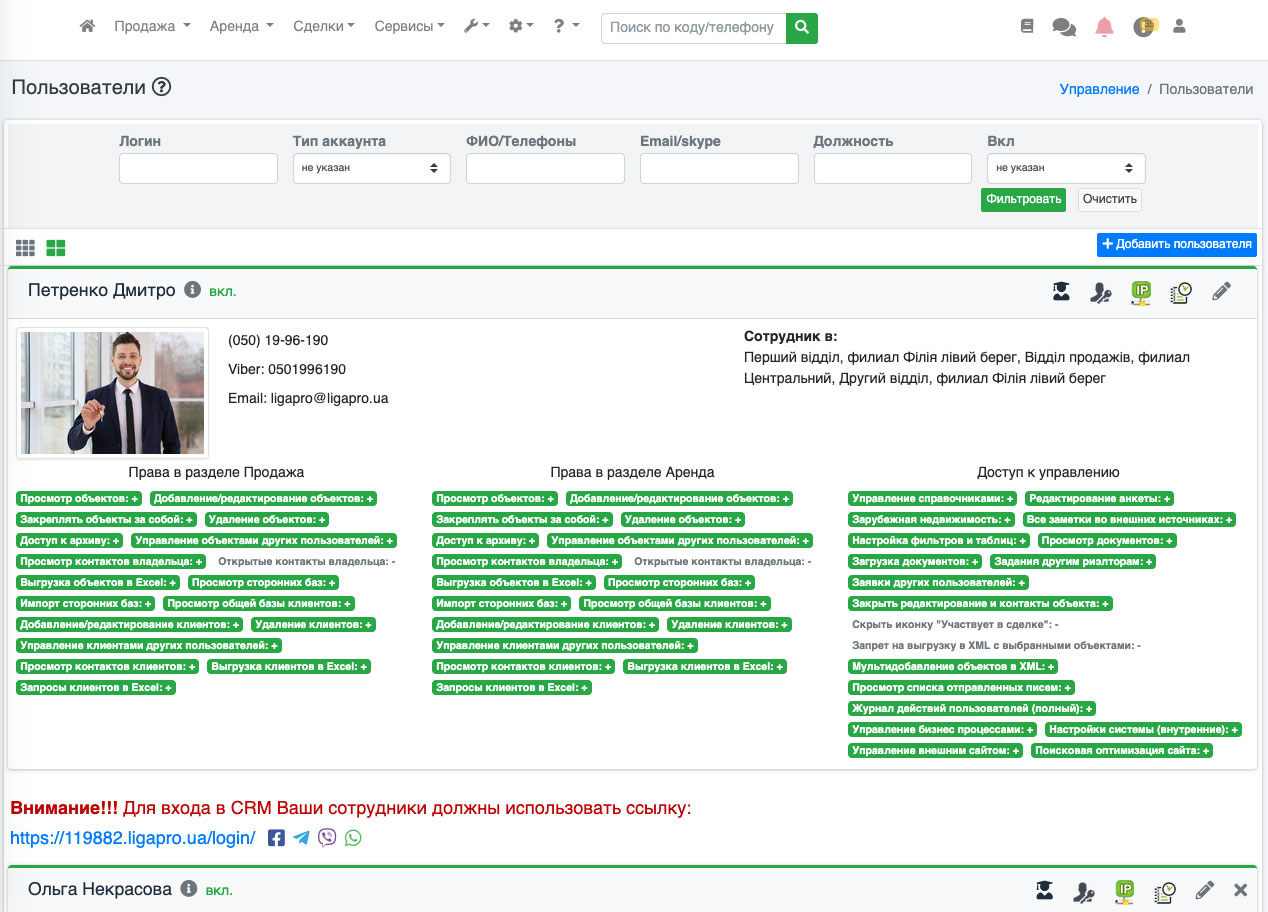Image resolution: width=1268 pixels, height=912 pixels.
Task: Click in the Логин filter field
Action: click(x=198, y=168)
